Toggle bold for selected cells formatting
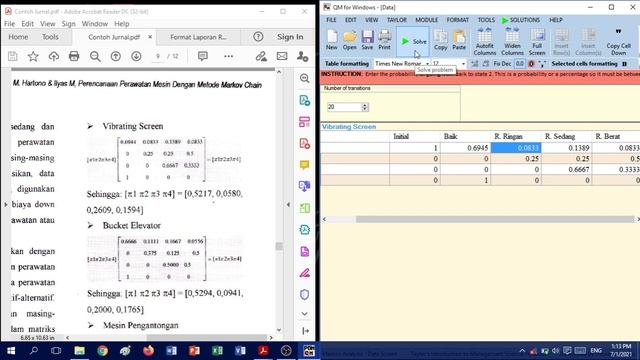The image size is (640, 360). coord(624,64)
